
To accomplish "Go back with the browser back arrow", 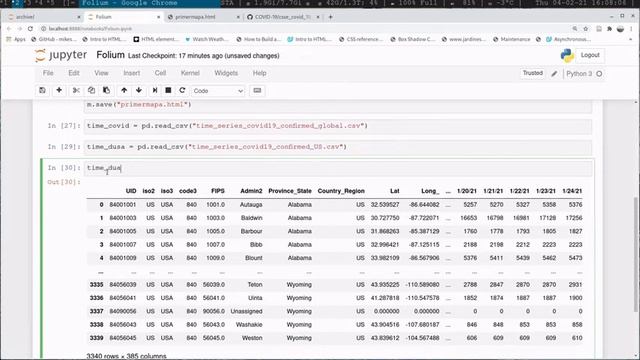I will coord(9,29).
